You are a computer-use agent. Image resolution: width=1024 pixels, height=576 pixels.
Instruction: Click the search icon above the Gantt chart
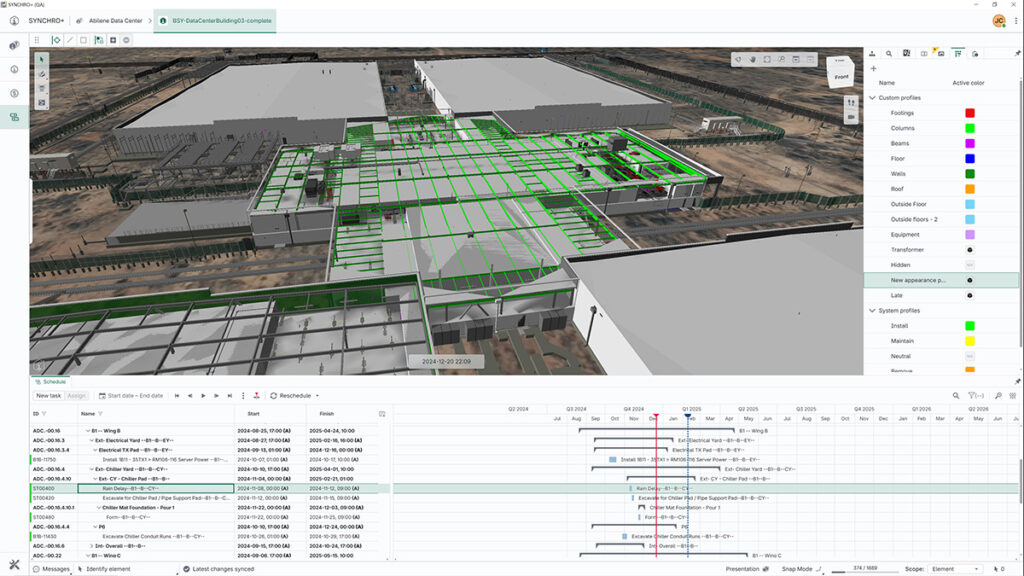click(955, 396)
